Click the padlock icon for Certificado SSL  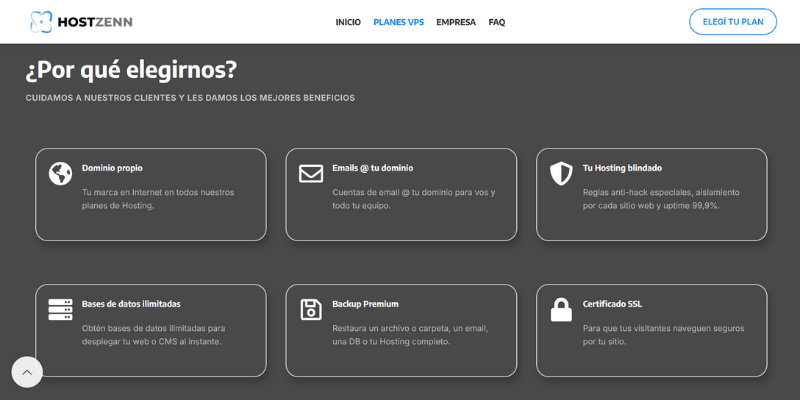tap(561, 310)
